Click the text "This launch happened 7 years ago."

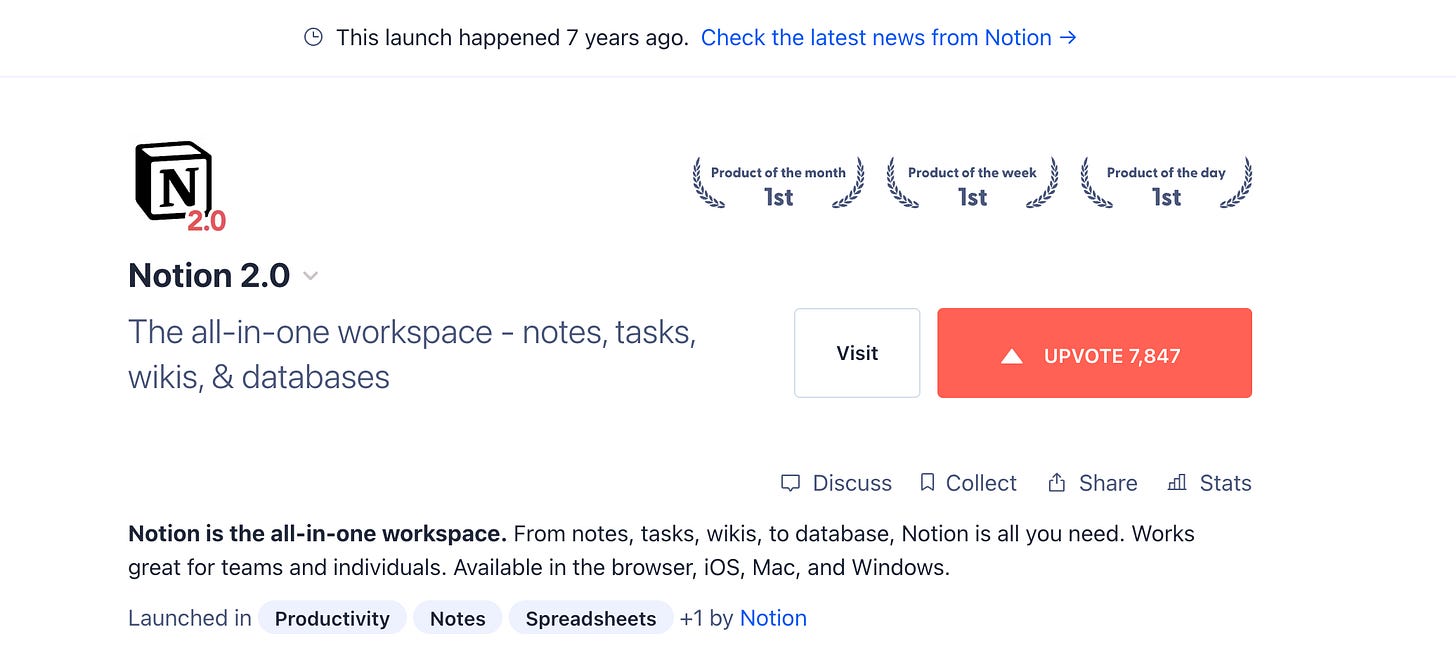512,38
